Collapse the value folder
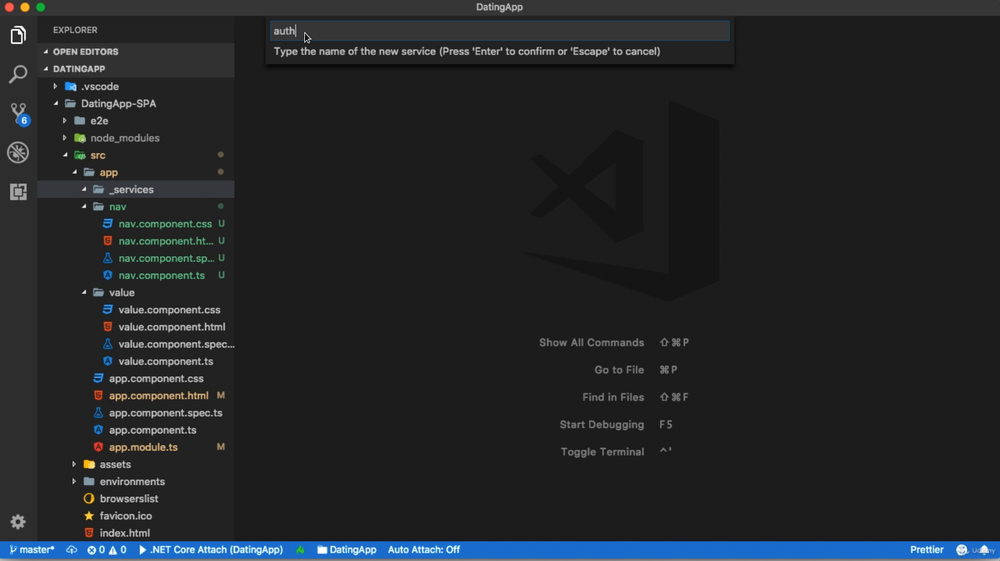This screenshot has width=1000, height=561. click(136, 293)
